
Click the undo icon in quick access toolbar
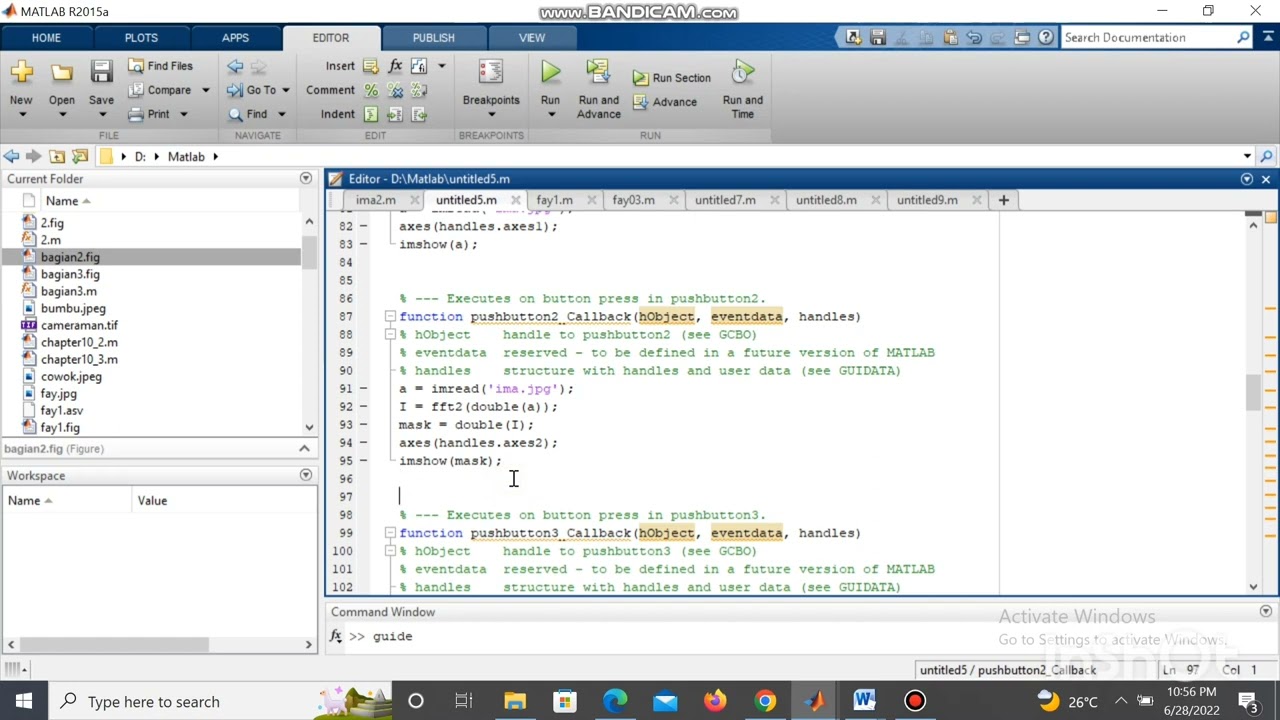click(974, 38)
